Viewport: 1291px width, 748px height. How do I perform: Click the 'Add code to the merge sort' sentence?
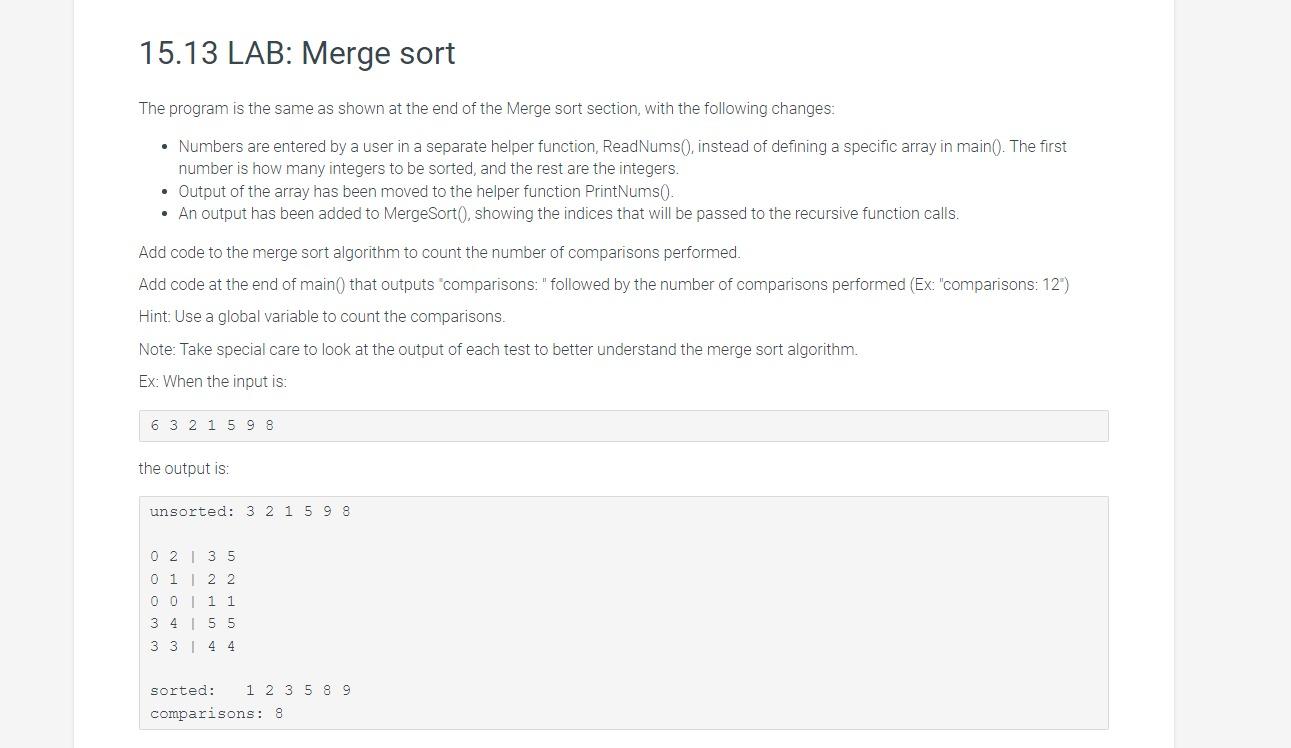[440, 253]
